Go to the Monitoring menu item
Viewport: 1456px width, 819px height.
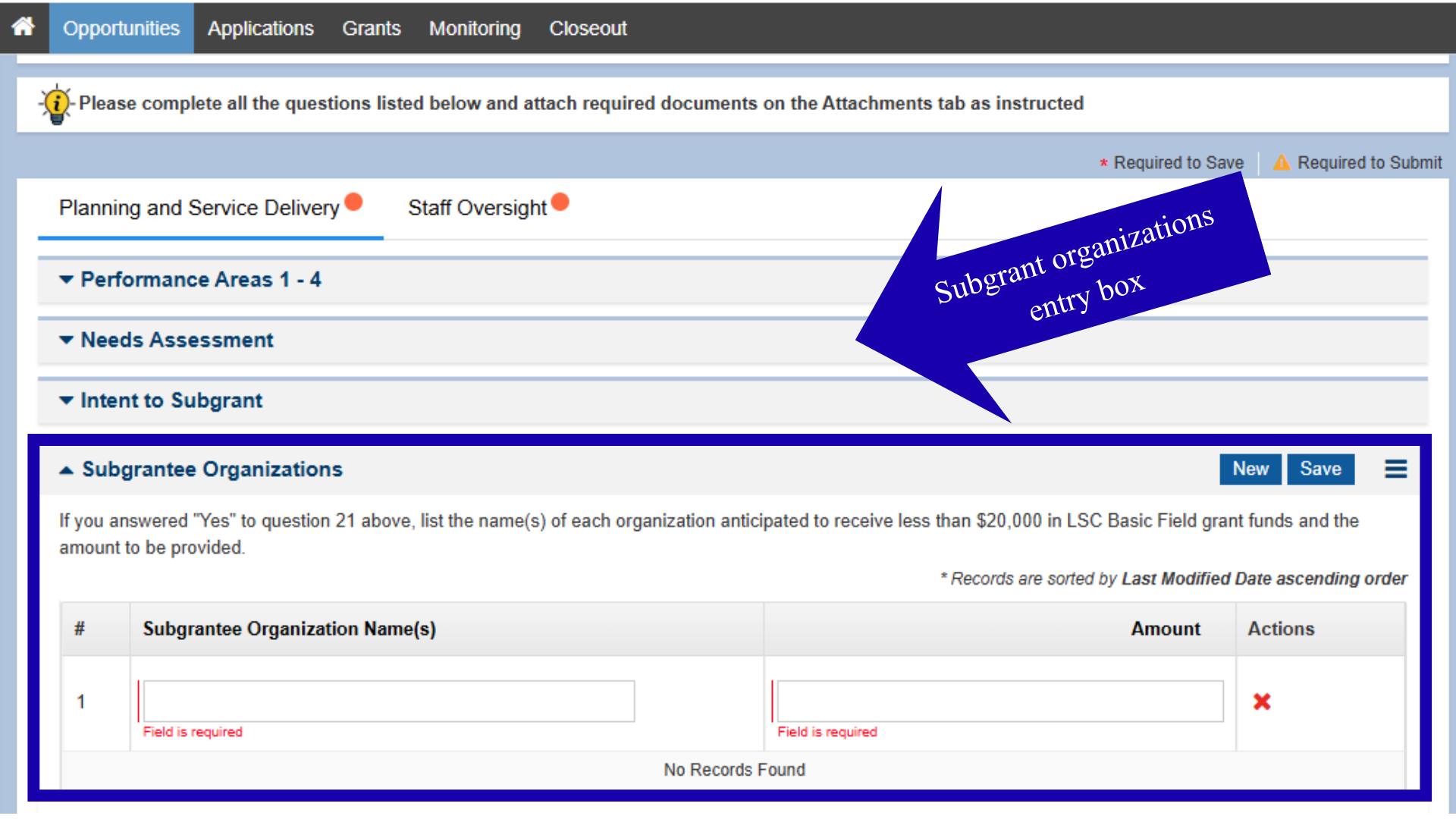(x=475, y=28)
